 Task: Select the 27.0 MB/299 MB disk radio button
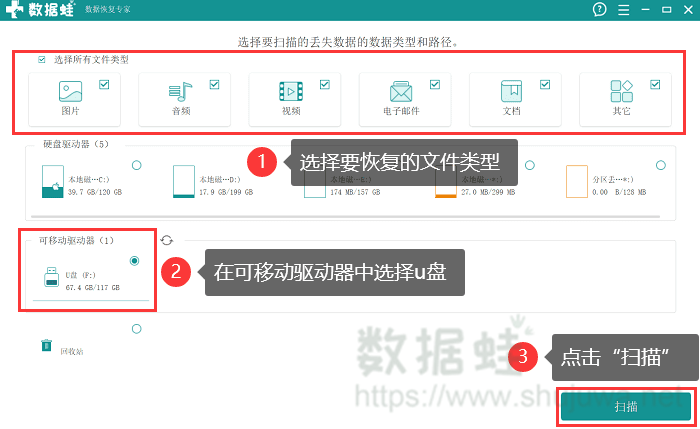[530, 165]
